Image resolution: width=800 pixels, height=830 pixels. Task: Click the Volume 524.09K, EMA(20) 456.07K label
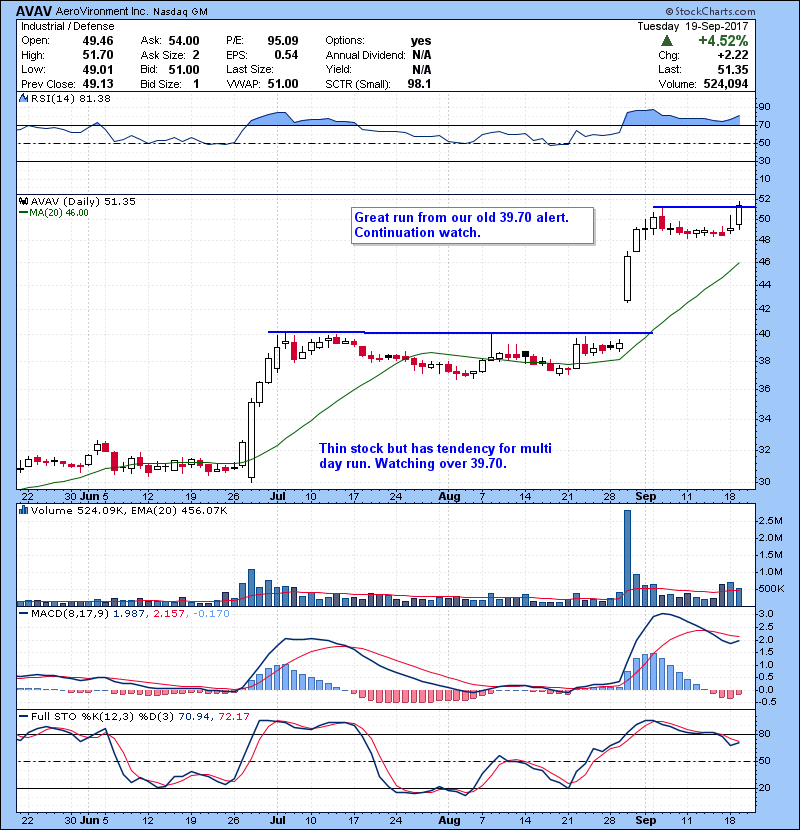(129, 511)
